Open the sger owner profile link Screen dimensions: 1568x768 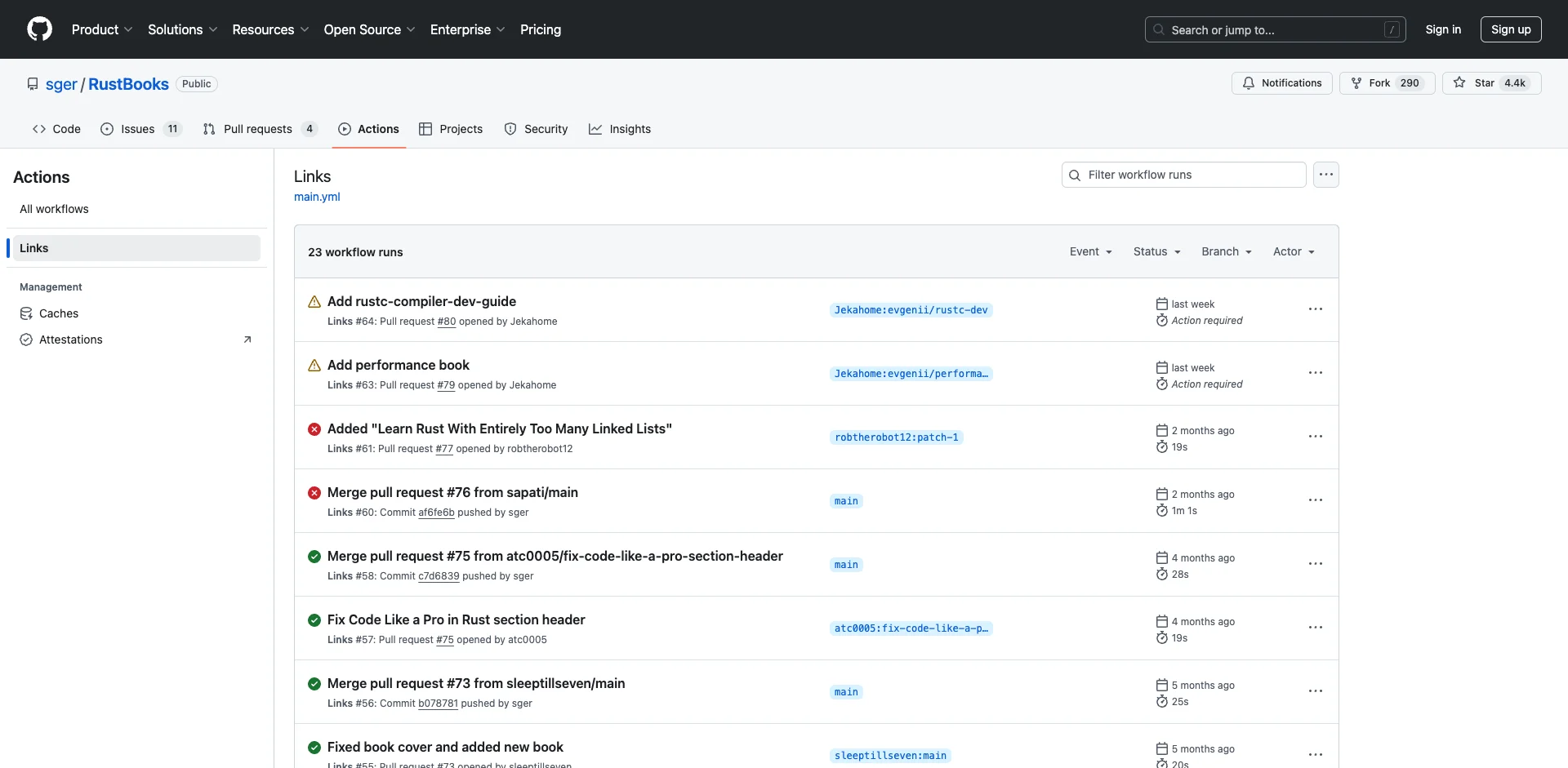(61, 84)
